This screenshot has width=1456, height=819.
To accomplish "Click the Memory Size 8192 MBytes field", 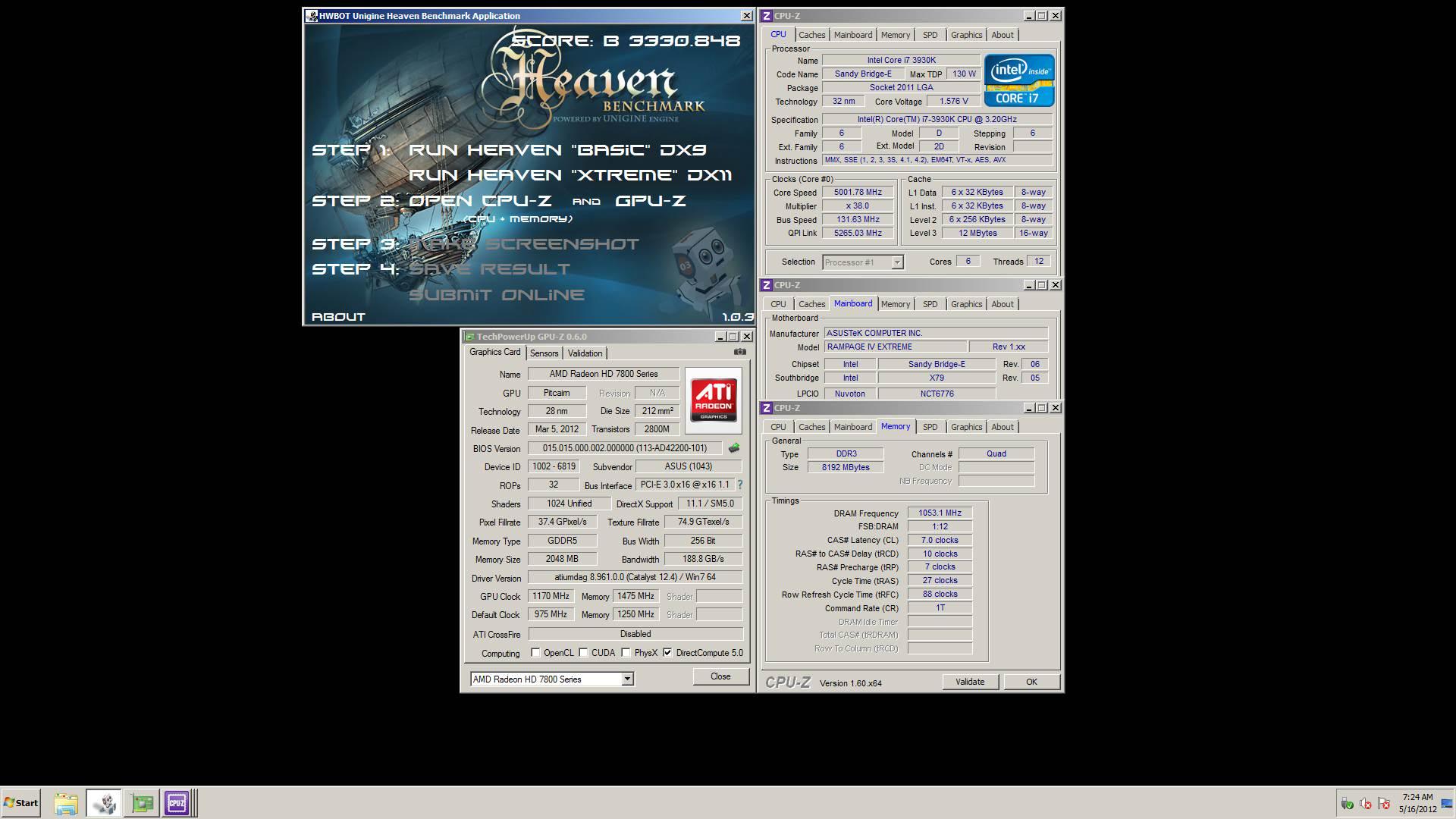I will (x=846, y=467).
